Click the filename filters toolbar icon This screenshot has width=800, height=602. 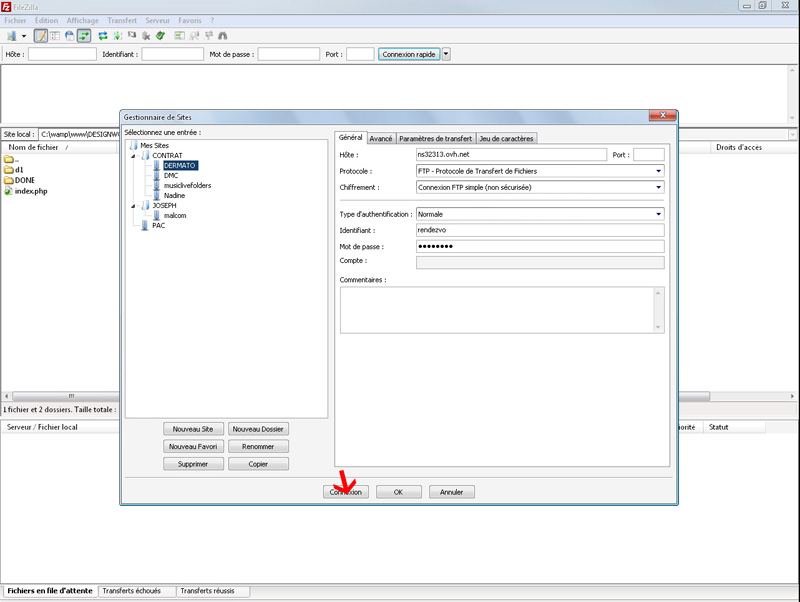pyautogui.click(x=194, y=36)
